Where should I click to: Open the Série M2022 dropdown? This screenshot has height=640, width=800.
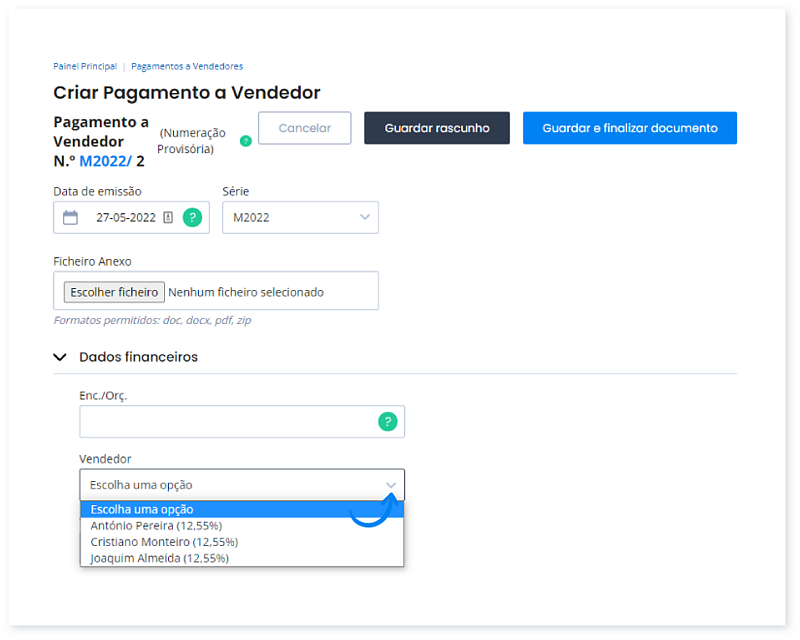coord(300,217)
